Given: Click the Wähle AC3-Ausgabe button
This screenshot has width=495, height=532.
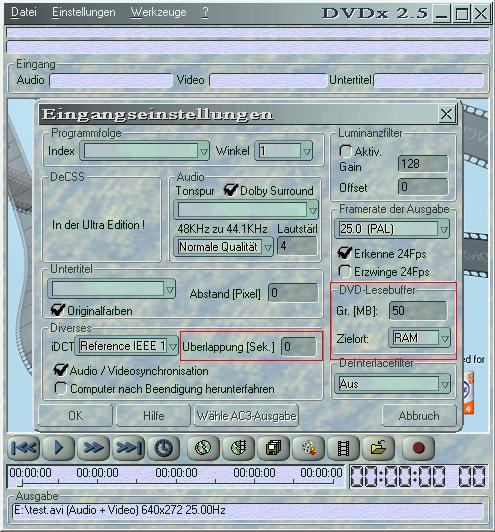Looking at the screenshot, I should 246,416.
